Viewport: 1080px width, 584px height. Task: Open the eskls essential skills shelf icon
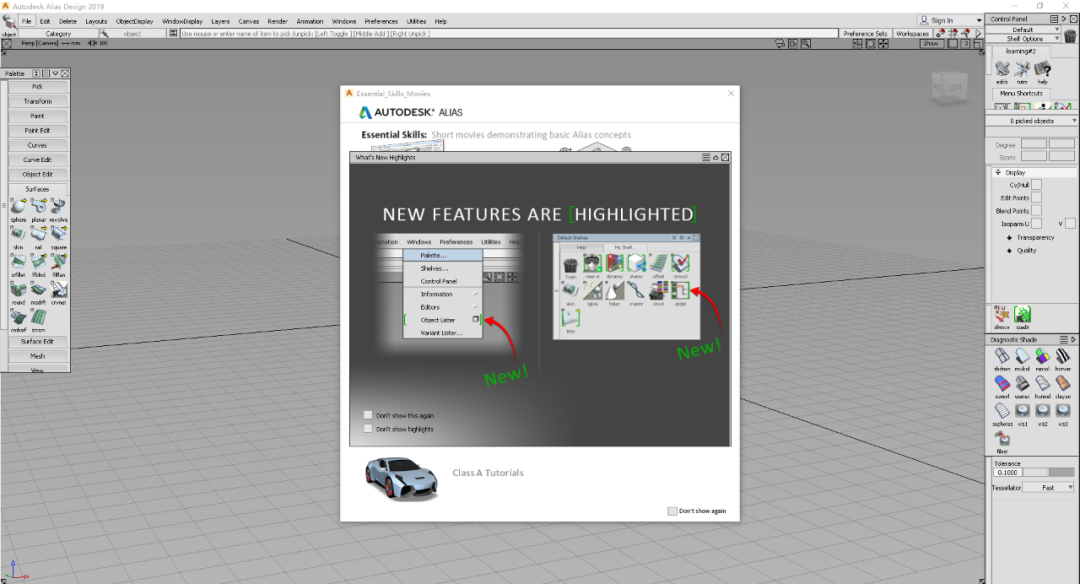tap(1002, 69)
